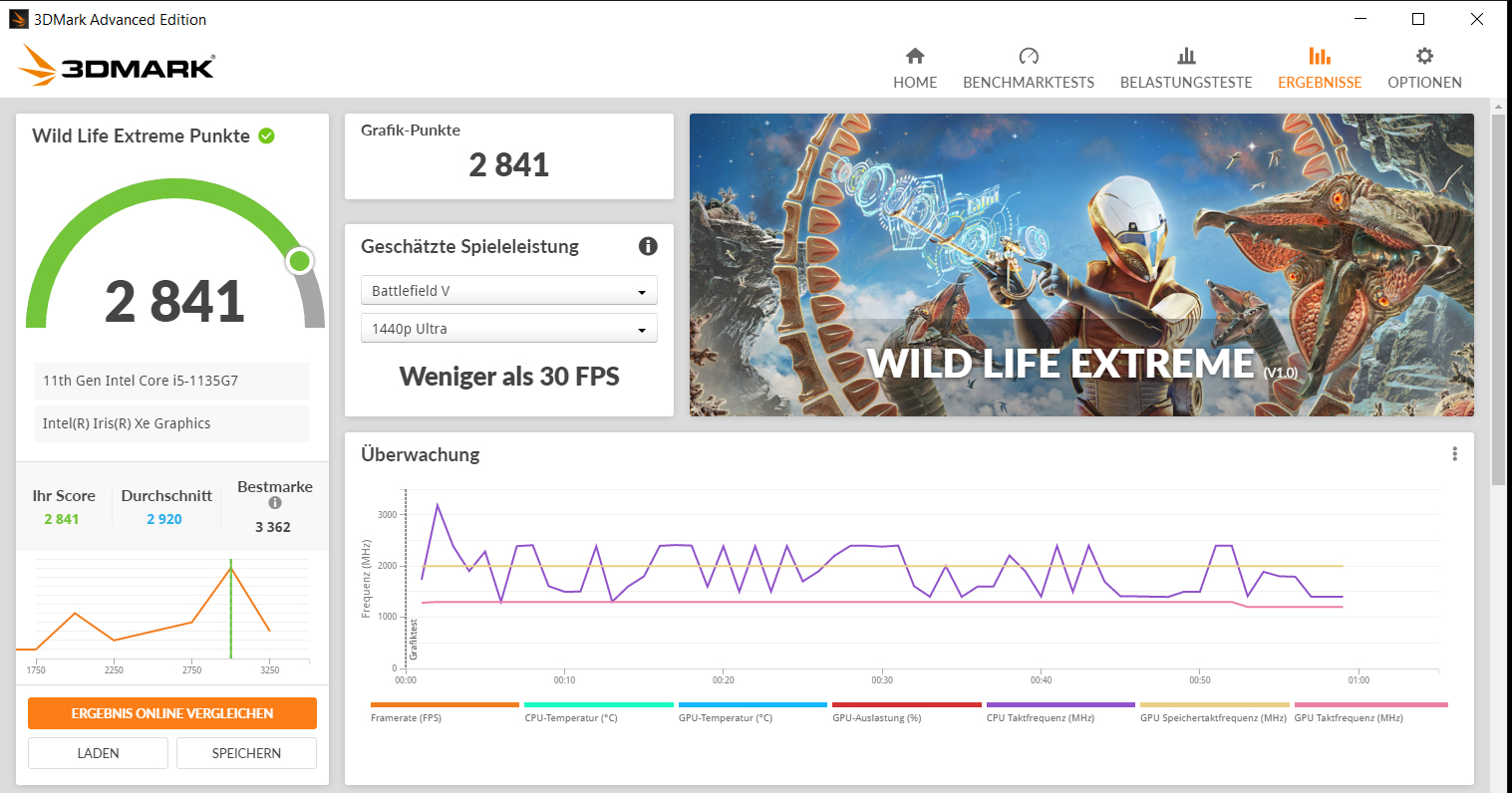
Task: Toggle CPU Taktfrequenz (MHz) legend series
Action: 1060,713
